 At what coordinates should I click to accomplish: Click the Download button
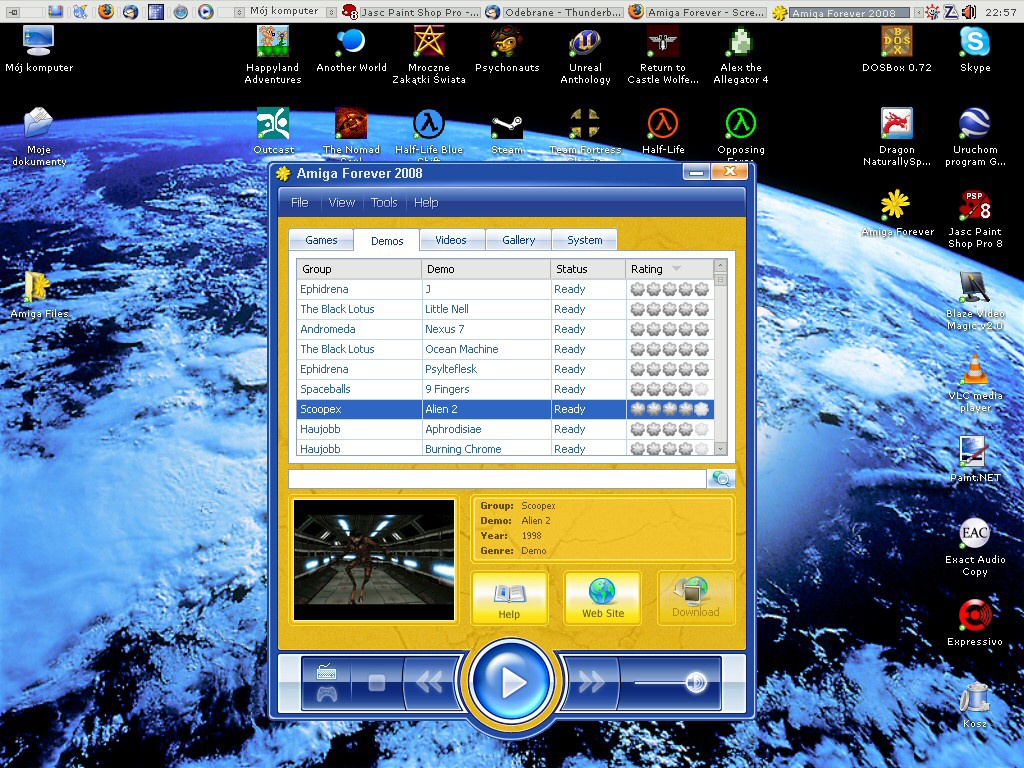point(696,598)
